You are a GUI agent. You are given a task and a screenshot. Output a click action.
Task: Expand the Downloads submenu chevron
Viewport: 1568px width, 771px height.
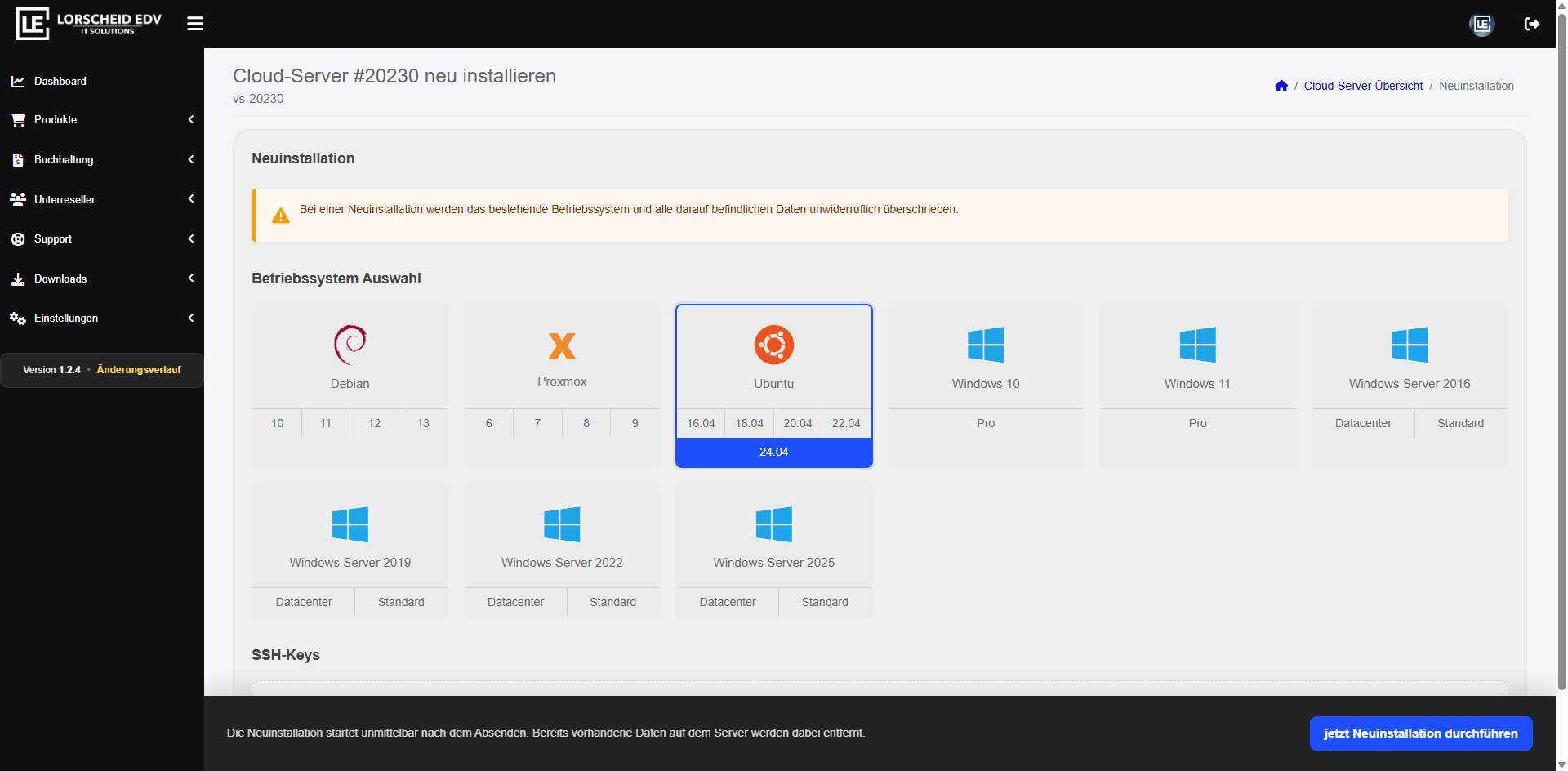click(x=191, y=278)
